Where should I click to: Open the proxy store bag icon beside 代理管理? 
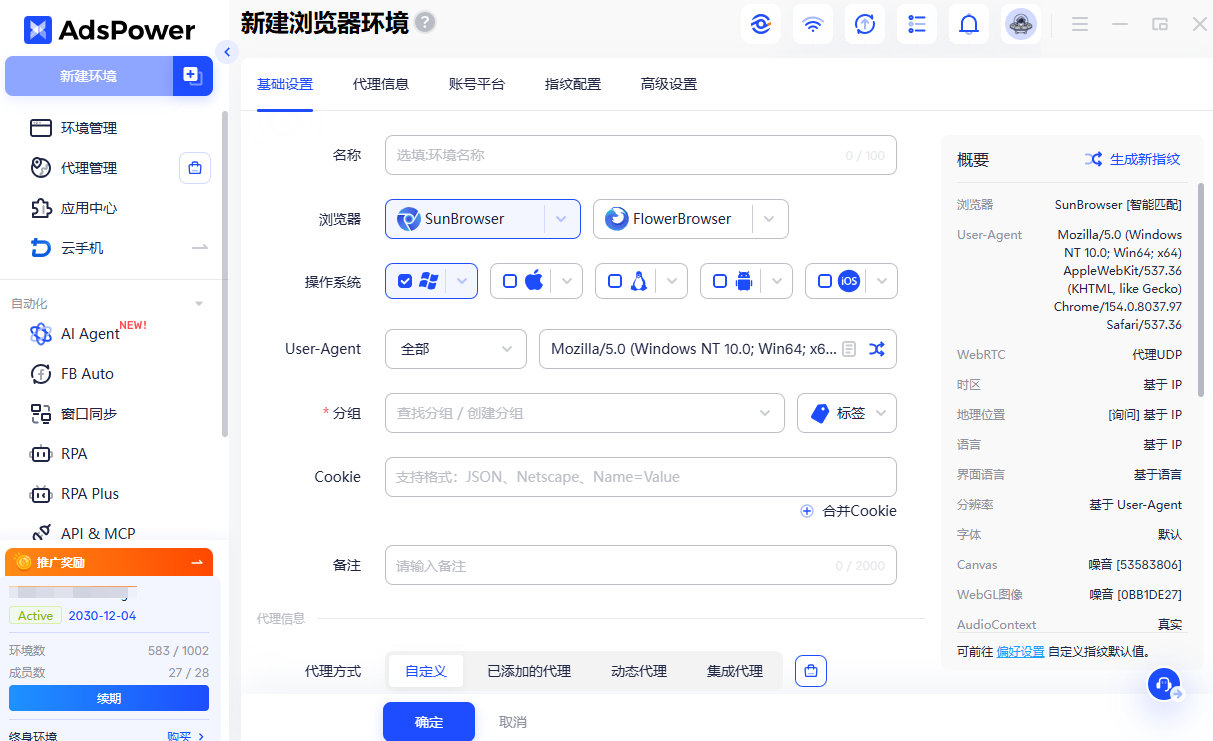(x=195, y=168)
